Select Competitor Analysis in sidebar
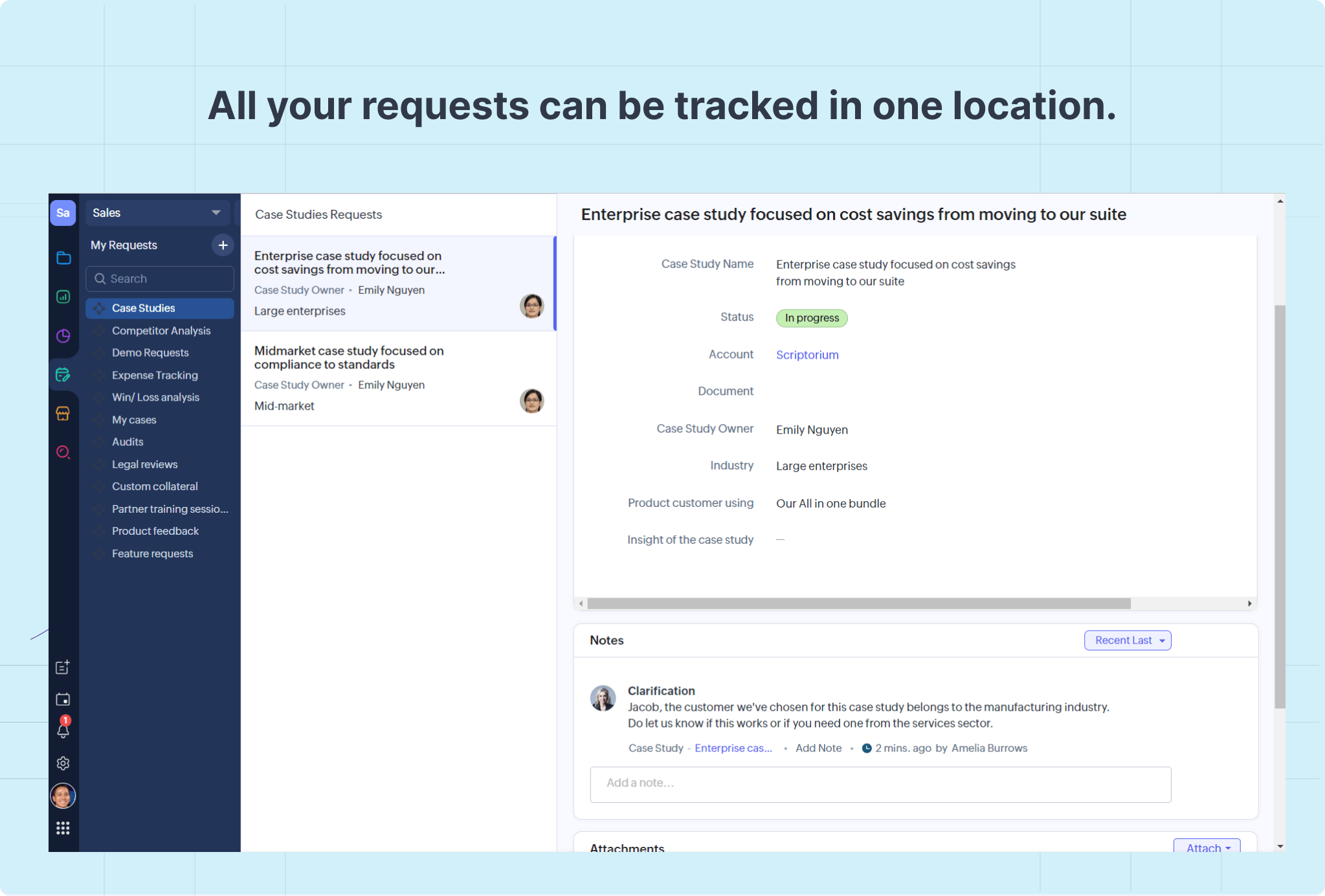The height and width of the screenshot is (896, 1325). 161,331
